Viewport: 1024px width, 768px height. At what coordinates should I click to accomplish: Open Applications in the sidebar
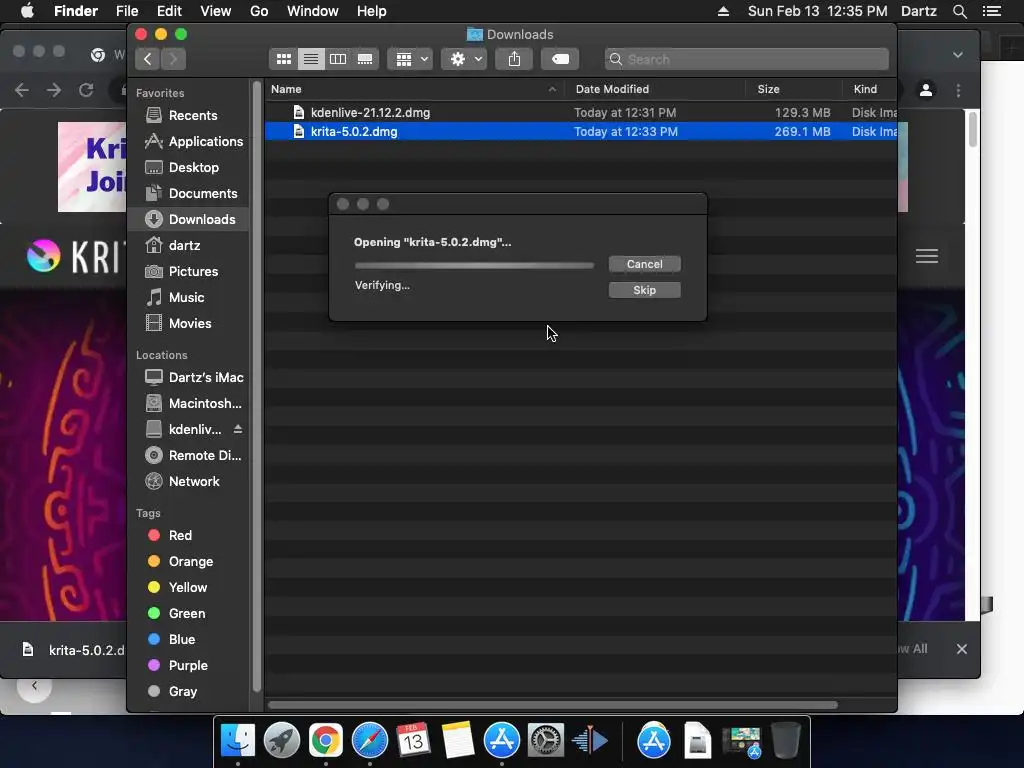[189, 142]
